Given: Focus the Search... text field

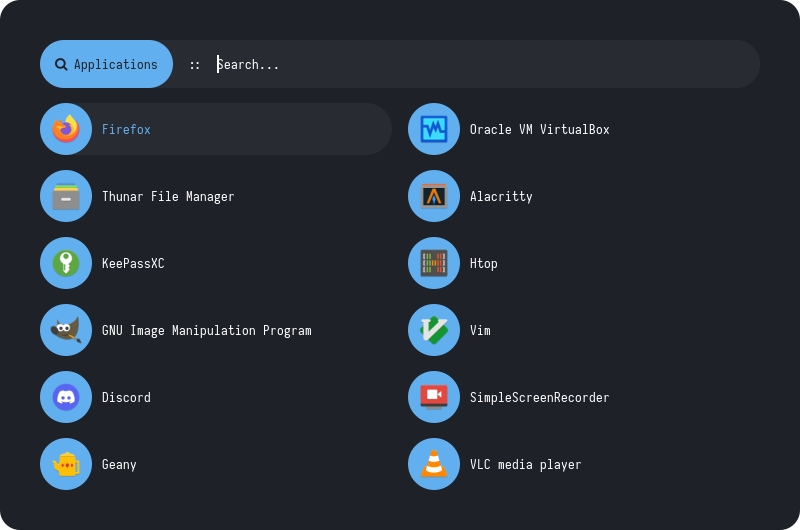Looking at the screenshot, I should 480,64.
